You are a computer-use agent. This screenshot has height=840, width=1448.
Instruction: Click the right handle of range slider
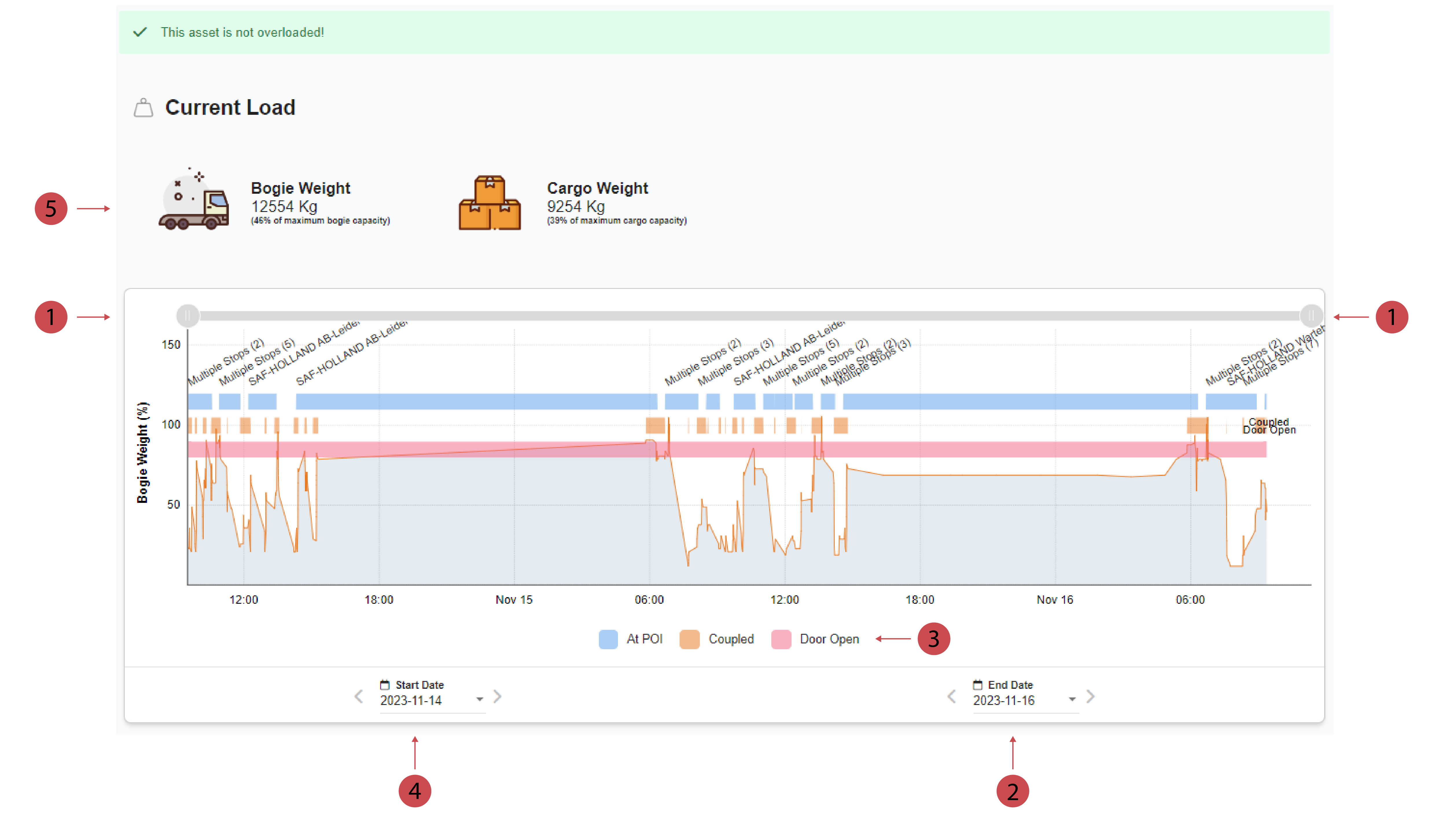1311,315
